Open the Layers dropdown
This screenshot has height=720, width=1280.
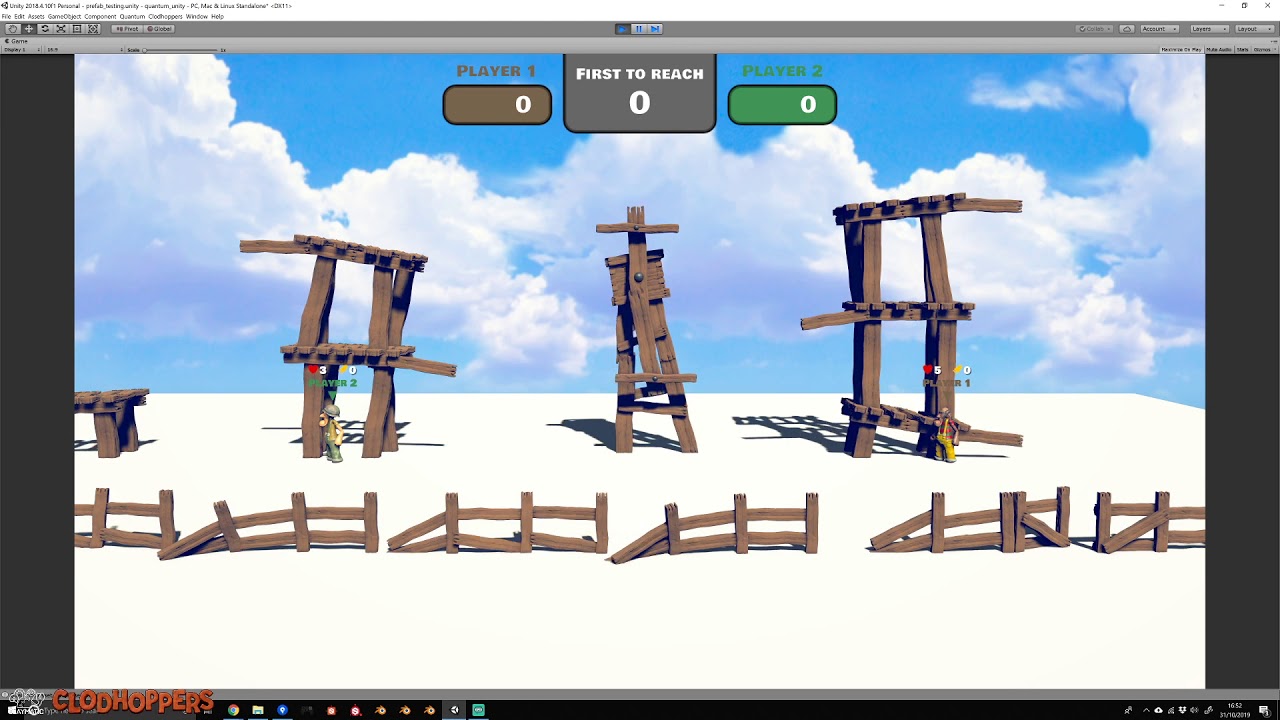tap(1209, 29)
